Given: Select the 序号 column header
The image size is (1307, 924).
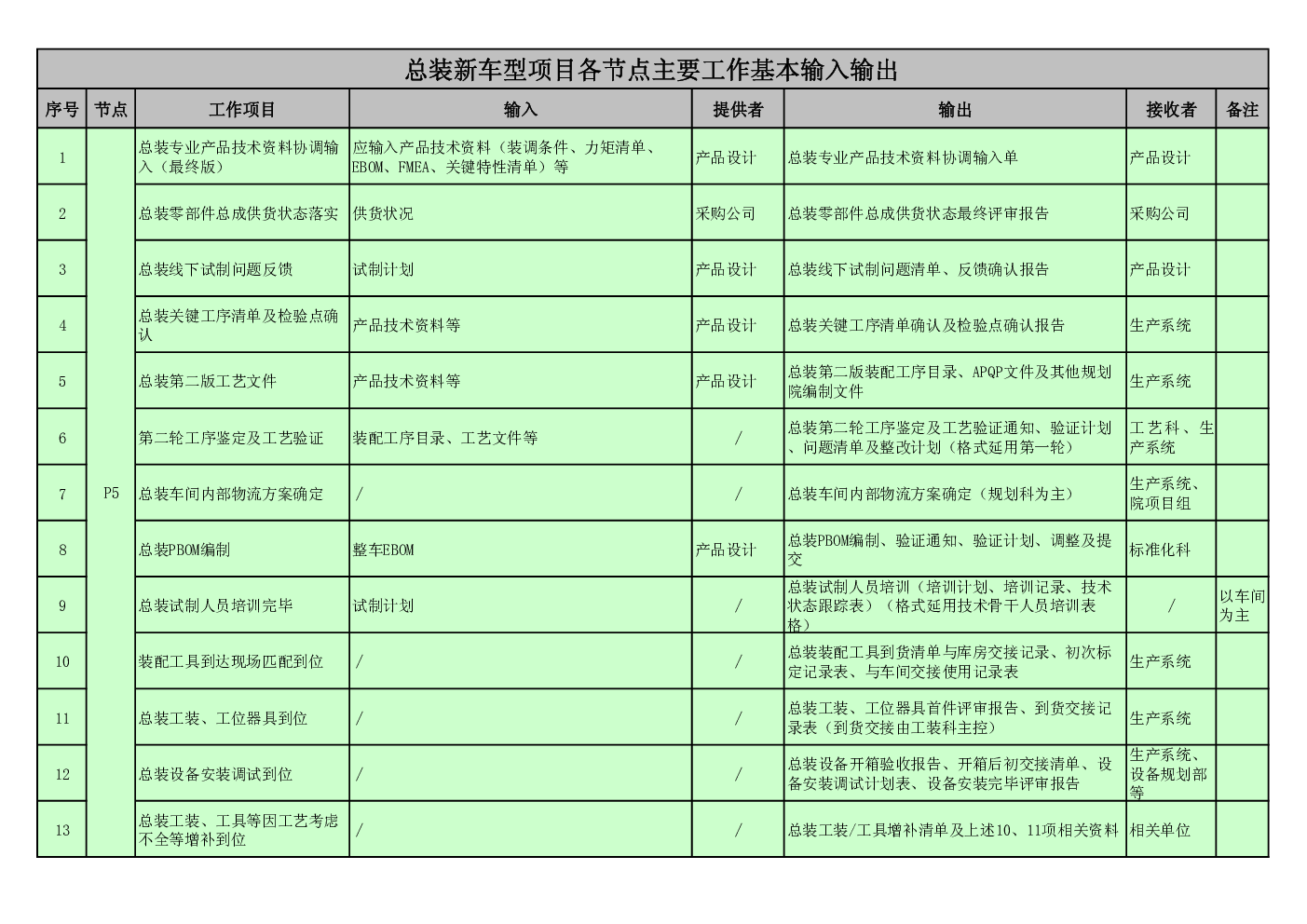Looking at the screenshot, I should (61, 110).
